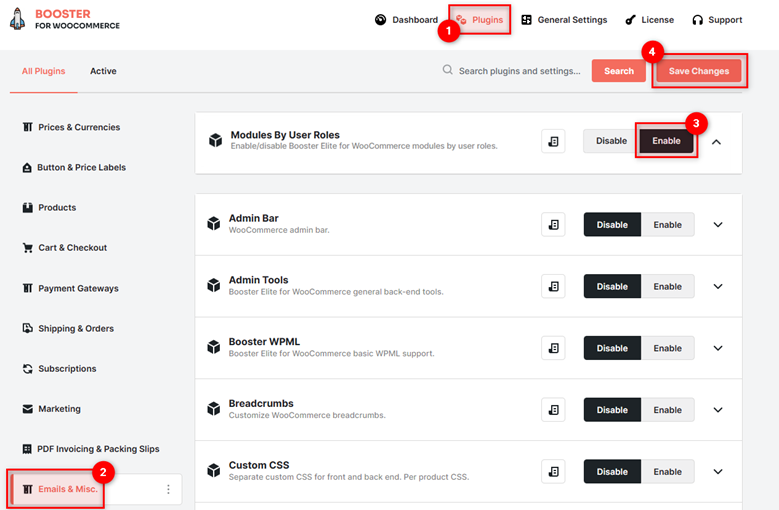Collapse the Modules By User Roles panel
This screenshot has height=510, width=779.
coord(716,142)
